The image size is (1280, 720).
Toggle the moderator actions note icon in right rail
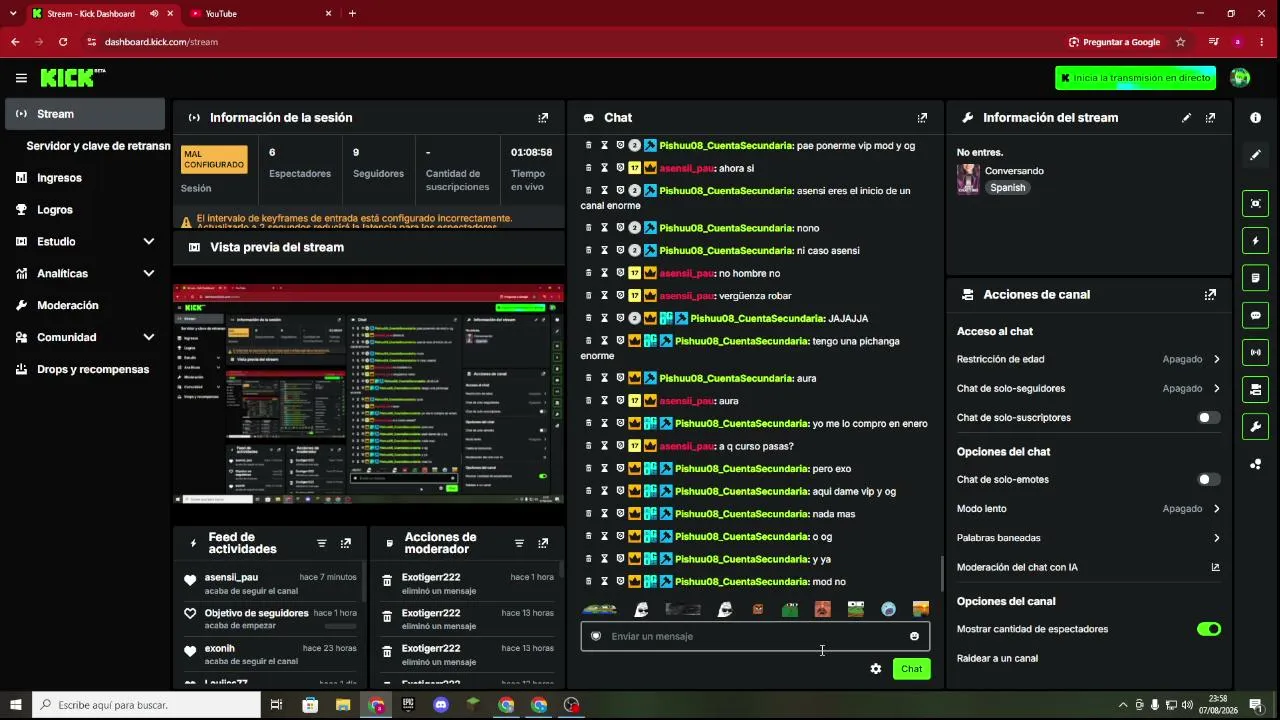click(1256, 278)
